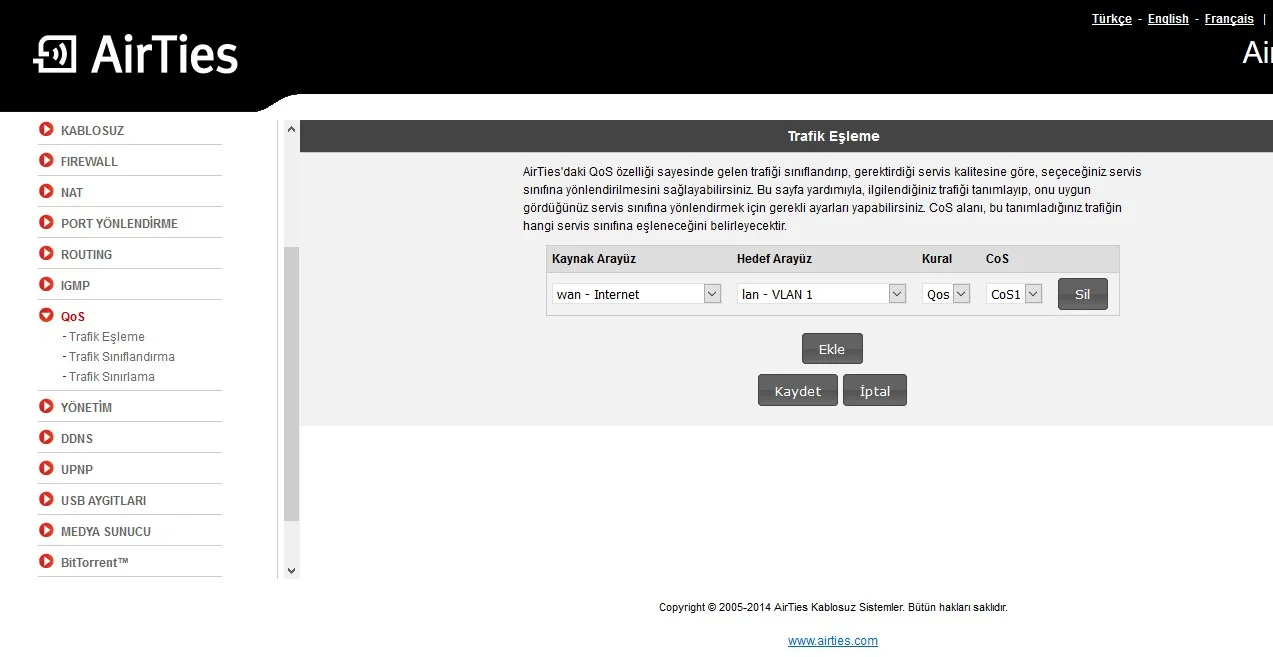This screenshot has height=657, width=1273.
Task: Open the KABLOSUZ menu
Action: (x=92, y=131)
